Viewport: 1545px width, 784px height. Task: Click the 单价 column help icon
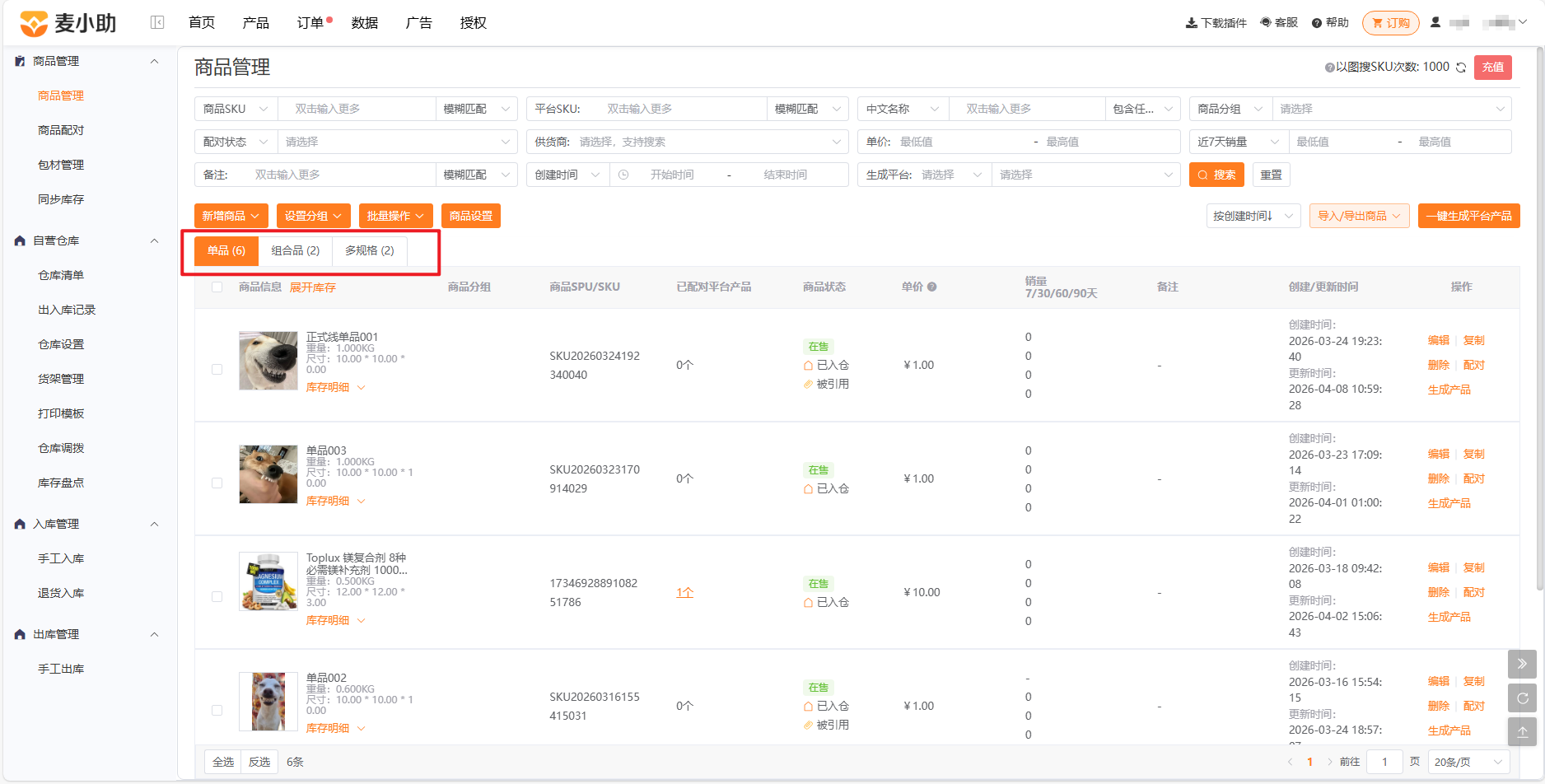932,287
